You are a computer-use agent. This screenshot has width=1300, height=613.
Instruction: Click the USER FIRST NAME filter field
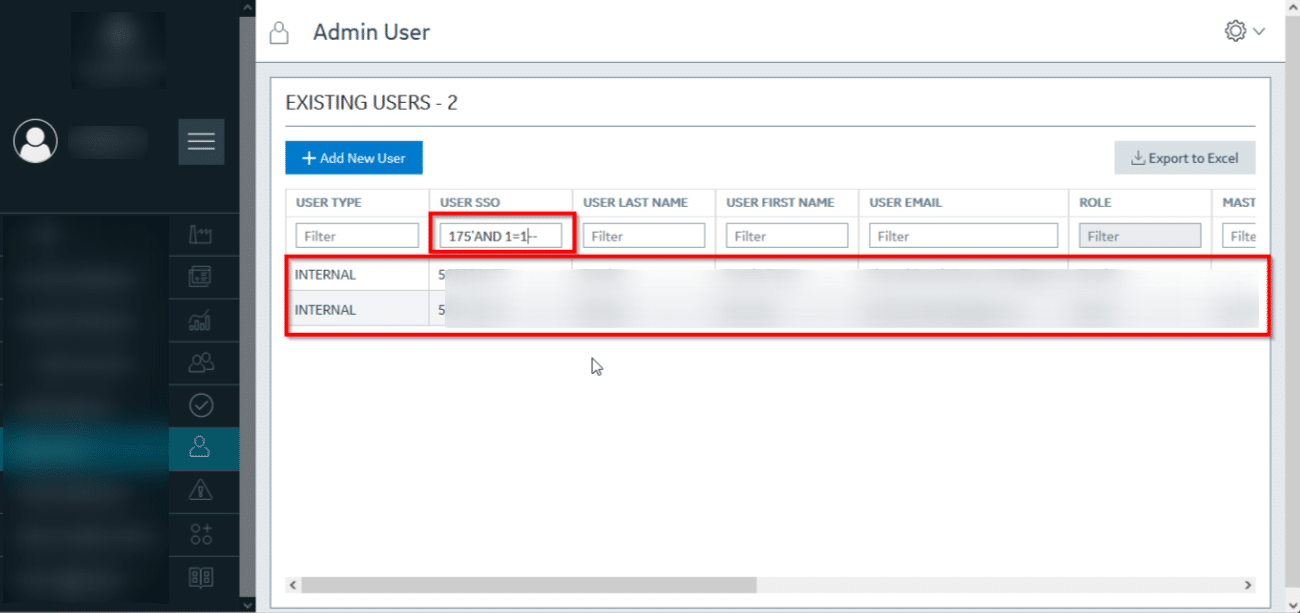(787, 236)
